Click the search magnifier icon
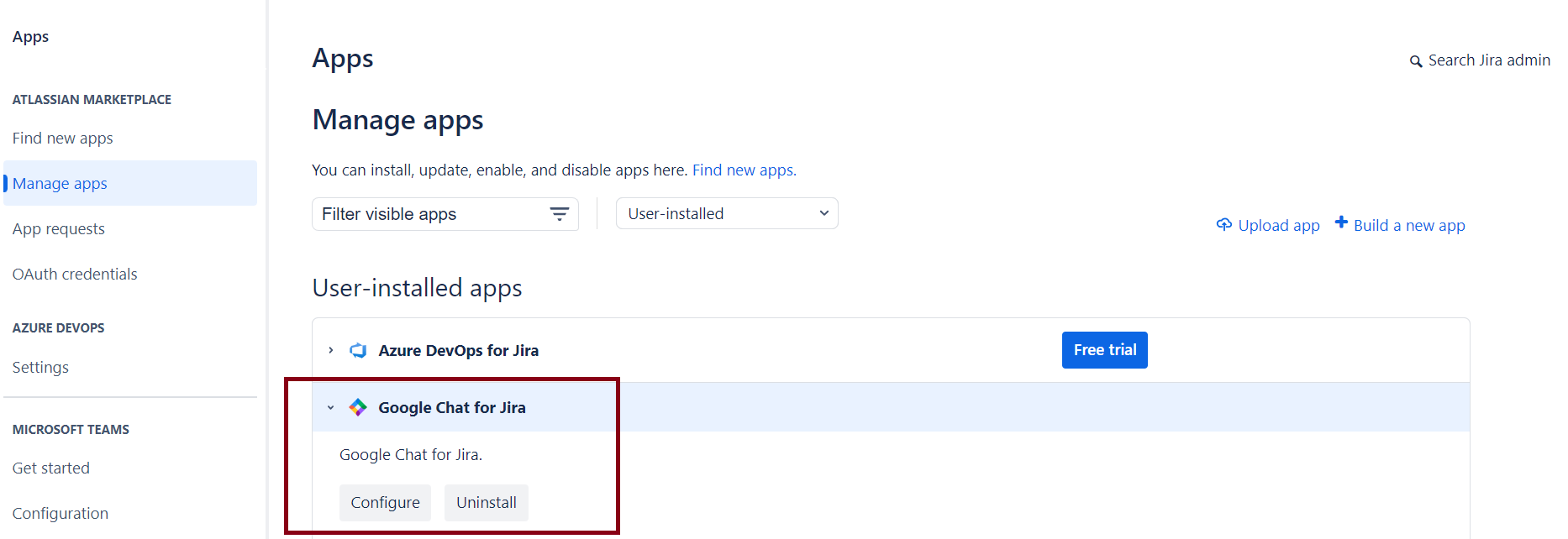The height and width of the screenshot is (539, 1568). [1415, 61]
